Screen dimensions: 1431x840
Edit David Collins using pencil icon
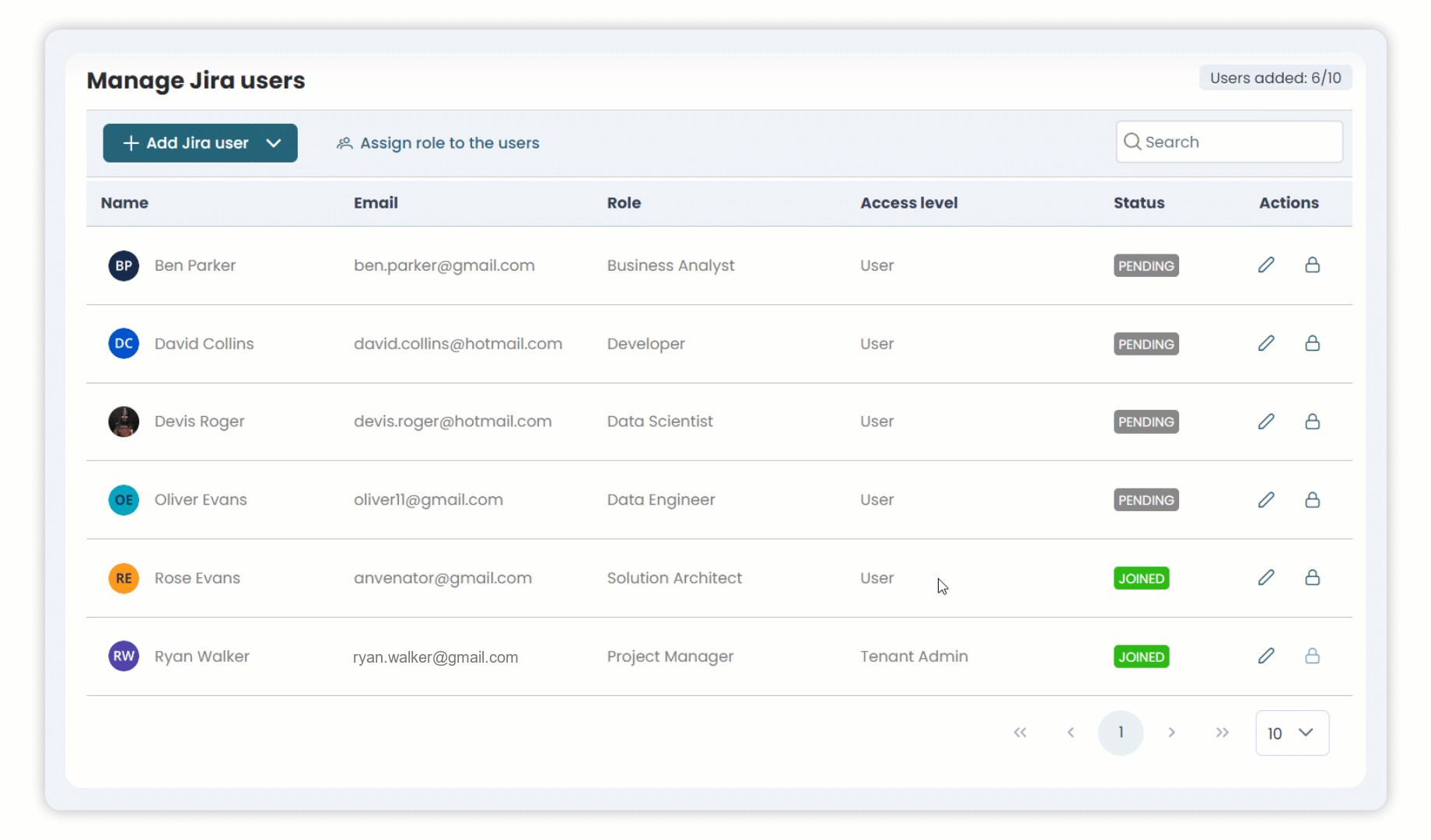[1266, 343]
